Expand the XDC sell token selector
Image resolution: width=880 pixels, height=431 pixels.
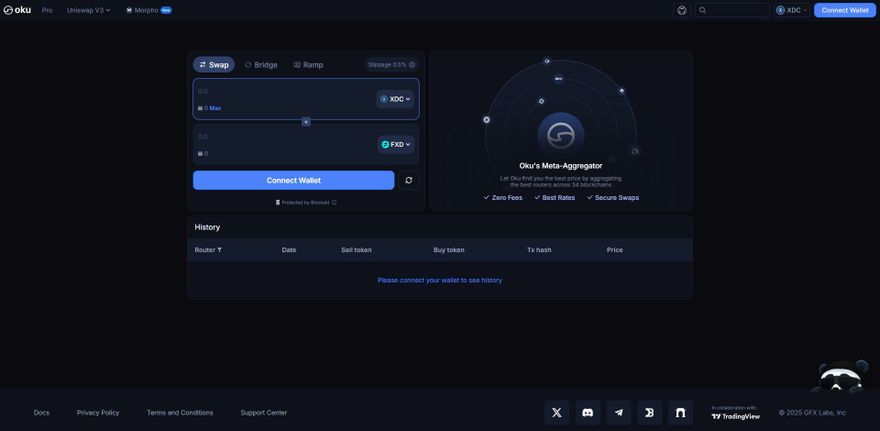click(396, 99)
